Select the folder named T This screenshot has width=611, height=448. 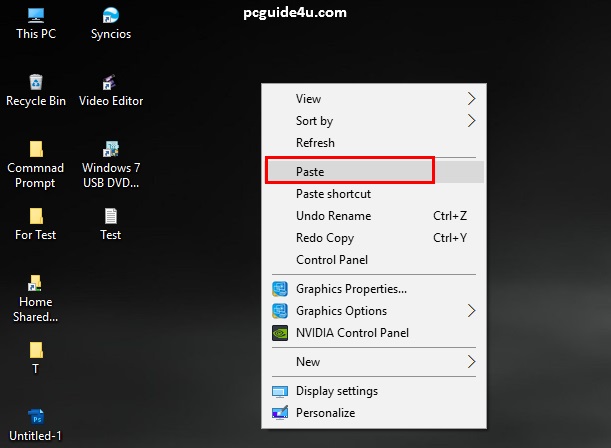36,351
